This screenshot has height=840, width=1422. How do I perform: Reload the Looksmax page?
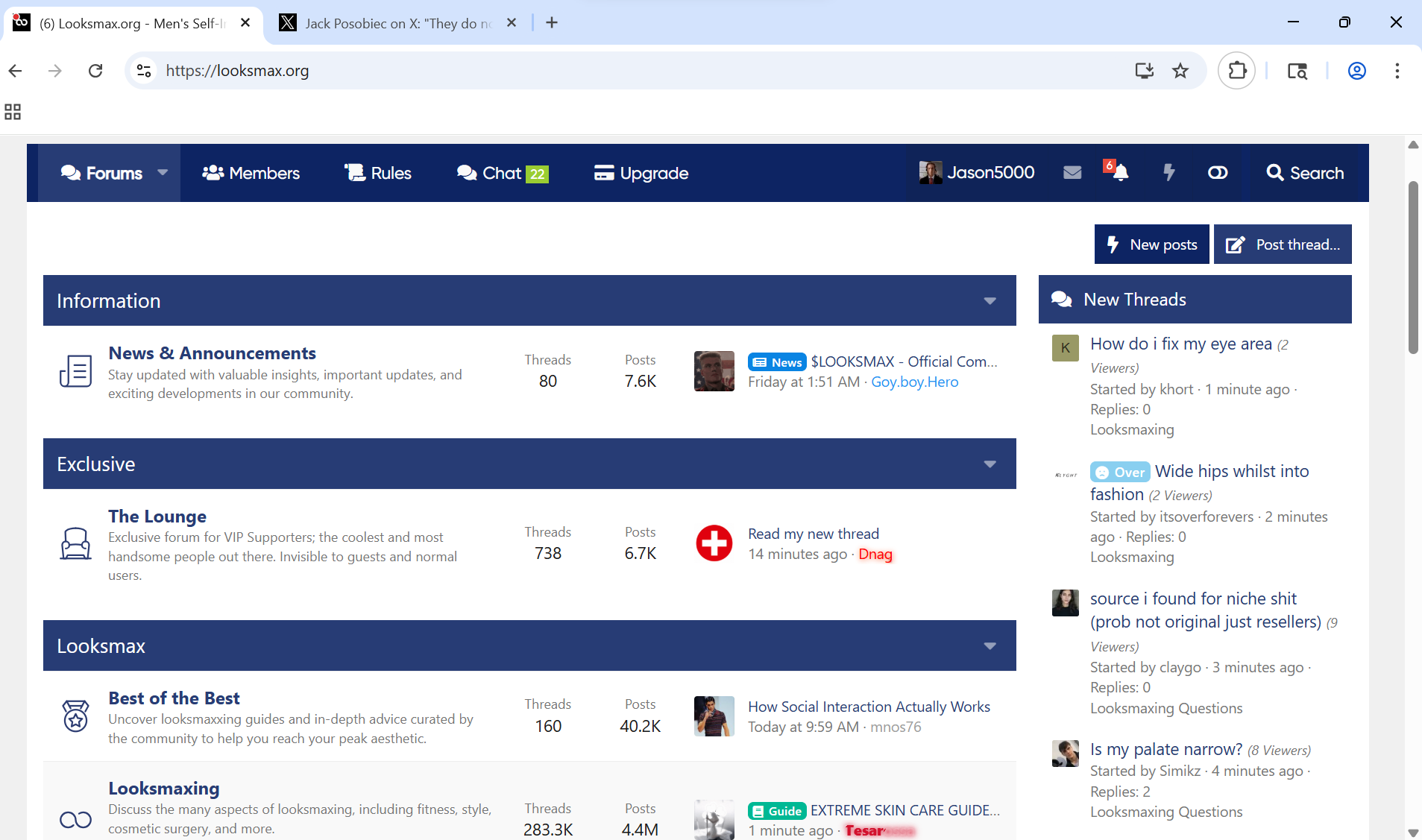click(x=95, y=71)
